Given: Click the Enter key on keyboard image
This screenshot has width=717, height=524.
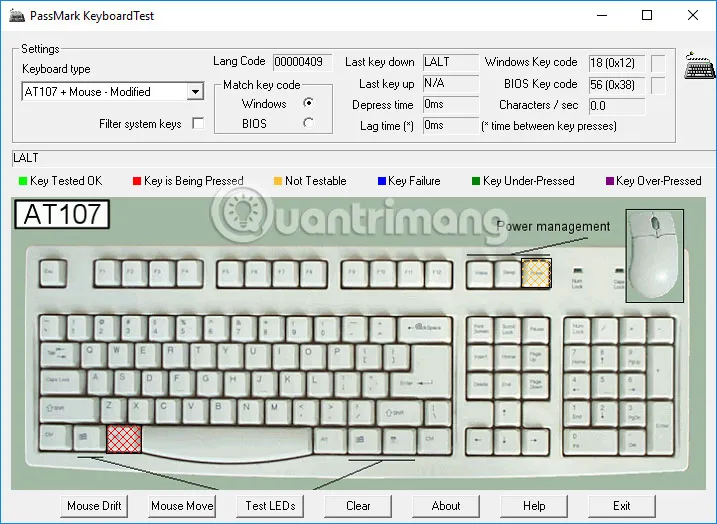Looking at the screenshot, I should click(x=422, y=382).
